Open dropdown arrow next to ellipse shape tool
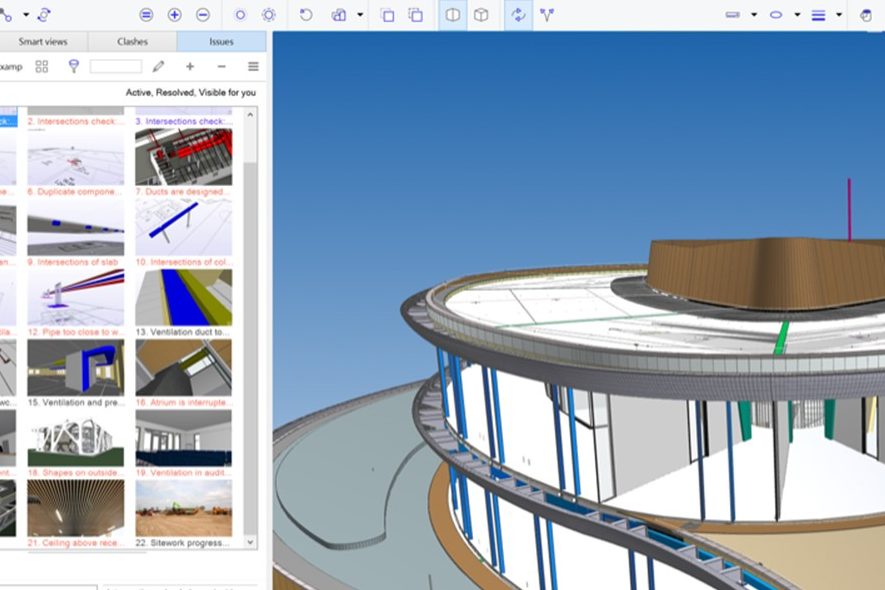 point(797,15)
